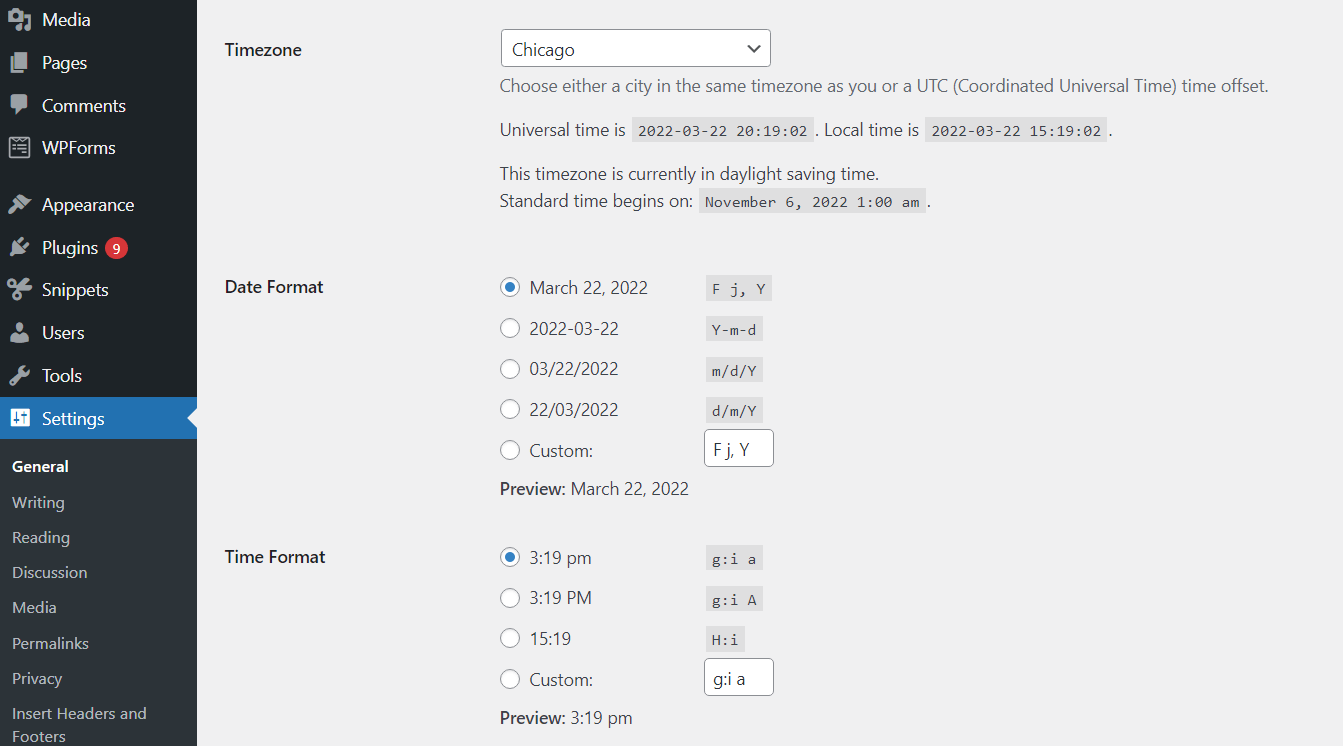The height and width of the screenshot is (746, 1343).
Task: Click the Appearance paintbrush icon
Action: tap(21, 204)
